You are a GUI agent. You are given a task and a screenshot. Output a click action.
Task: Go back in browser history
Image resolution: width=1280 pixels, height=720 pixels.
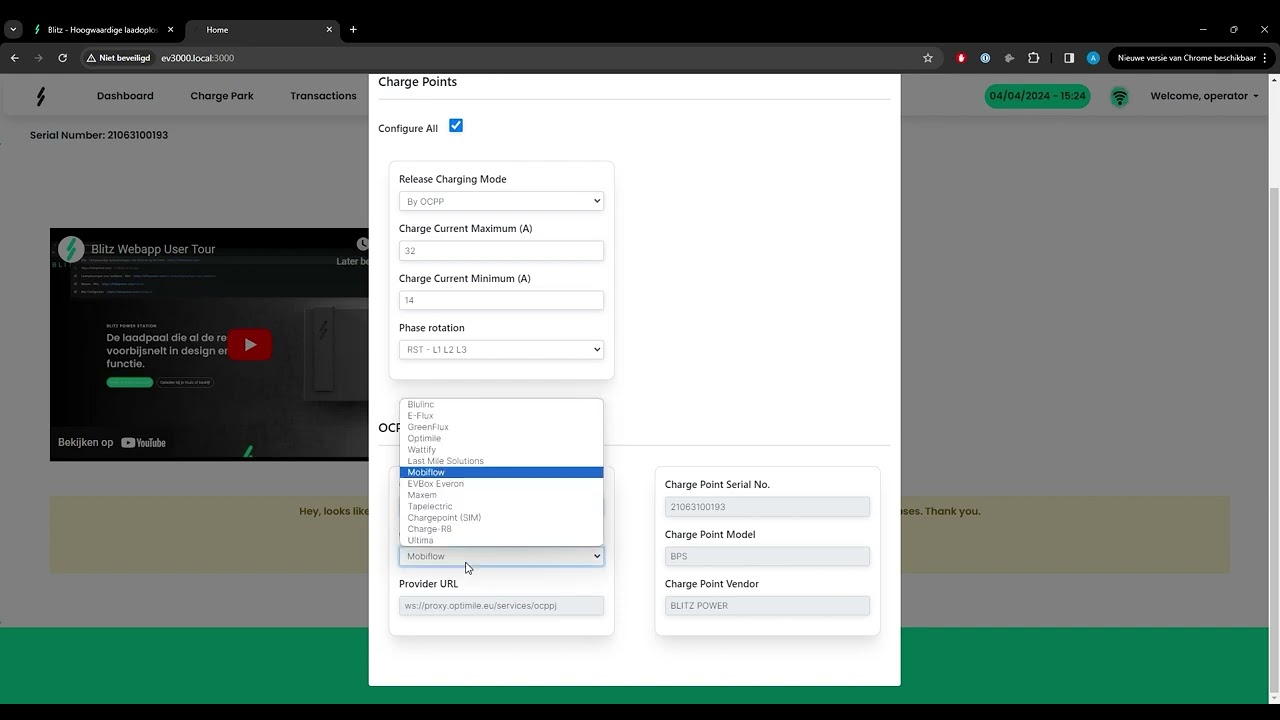coord(15,58)
